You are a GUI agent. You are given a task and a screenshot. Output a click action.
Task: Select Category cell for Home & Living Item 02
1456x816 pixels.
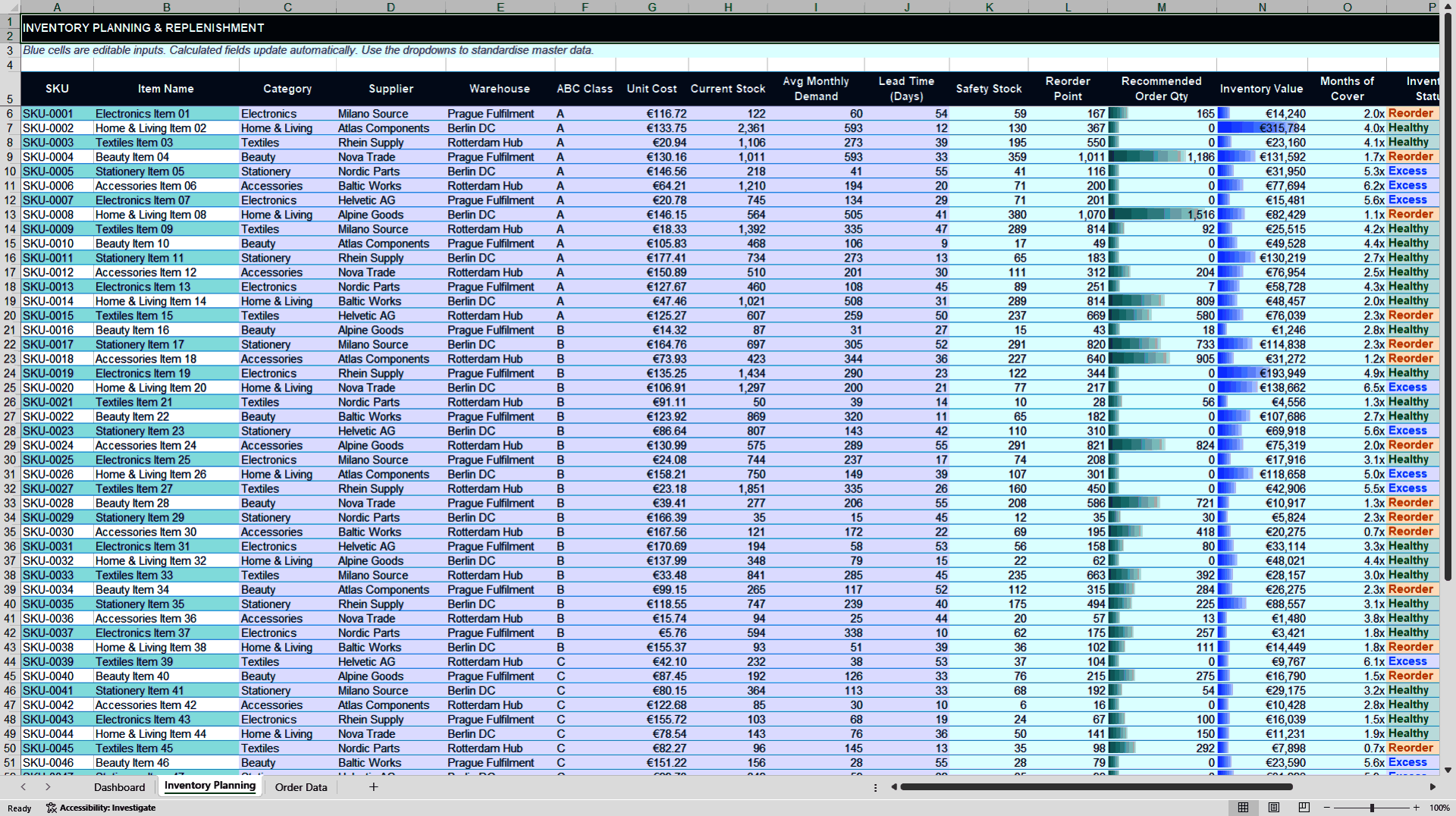pos(287,128)
